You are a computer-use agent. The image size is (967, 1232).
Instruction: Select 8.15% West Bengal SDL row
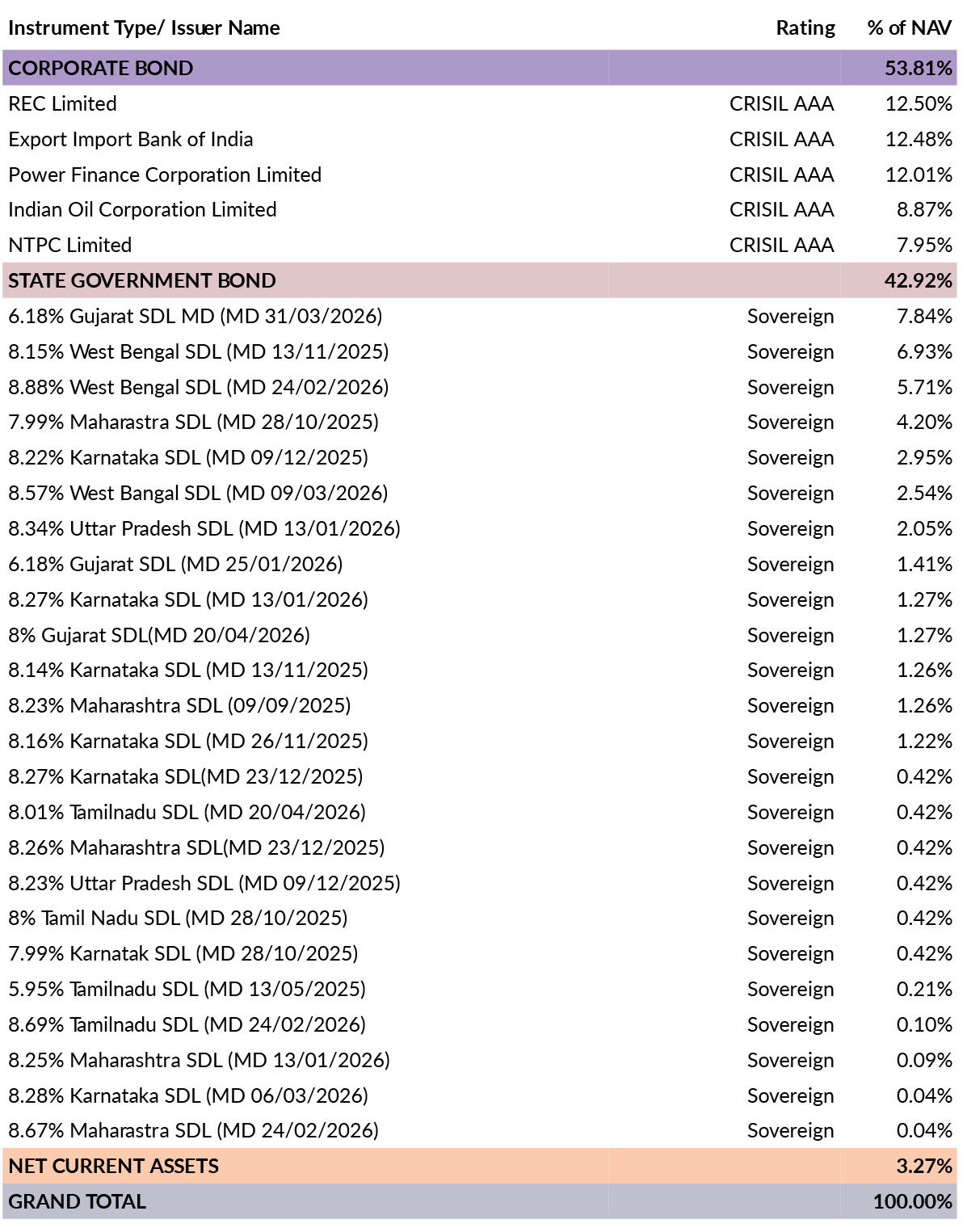(x=480, y=351)
